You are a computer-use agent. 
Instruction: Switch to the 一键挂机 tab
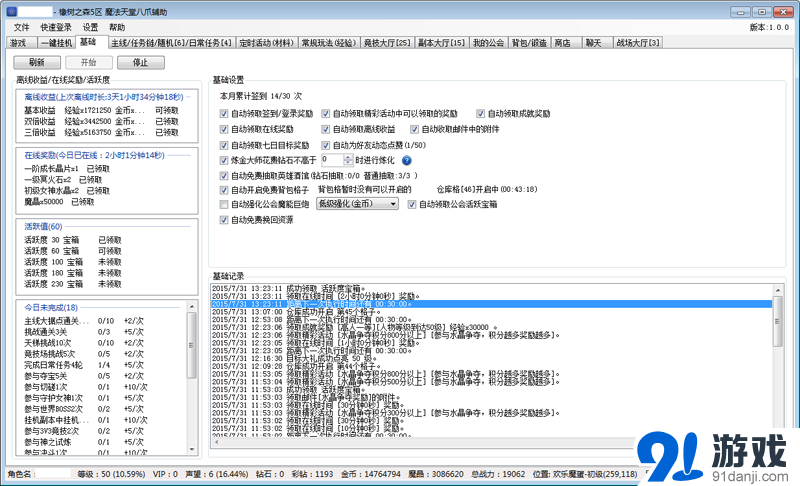coord(56,43)
